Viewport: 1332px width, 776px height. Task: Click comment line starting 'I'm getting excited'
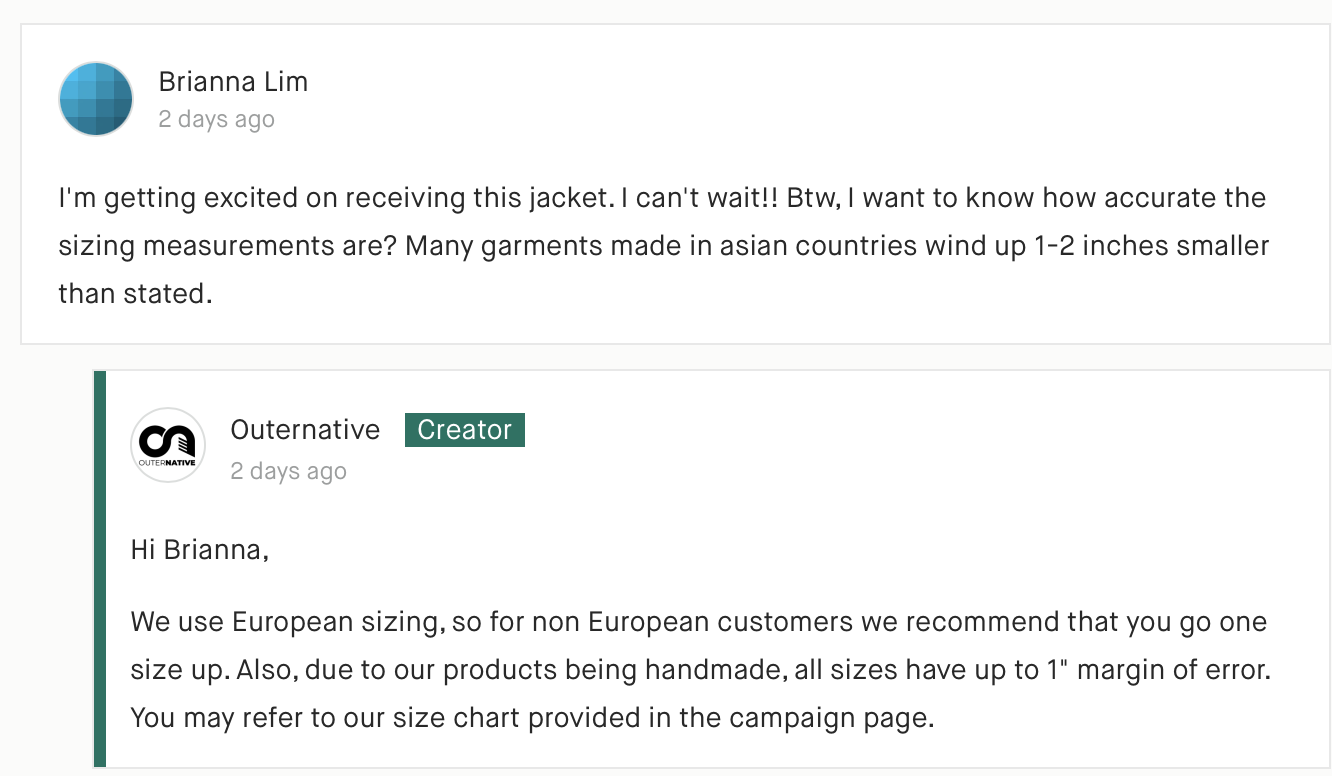click(663, 198)
